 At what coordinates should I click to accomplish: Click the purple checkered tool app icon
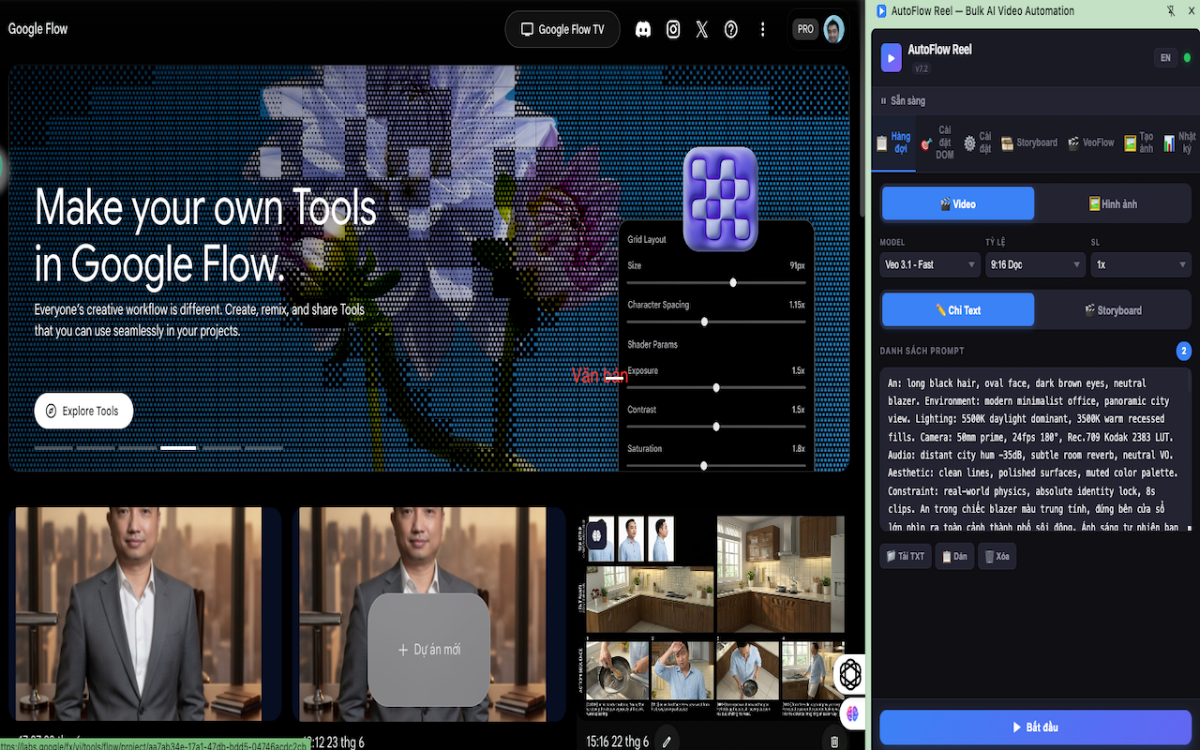click(720, 199)
